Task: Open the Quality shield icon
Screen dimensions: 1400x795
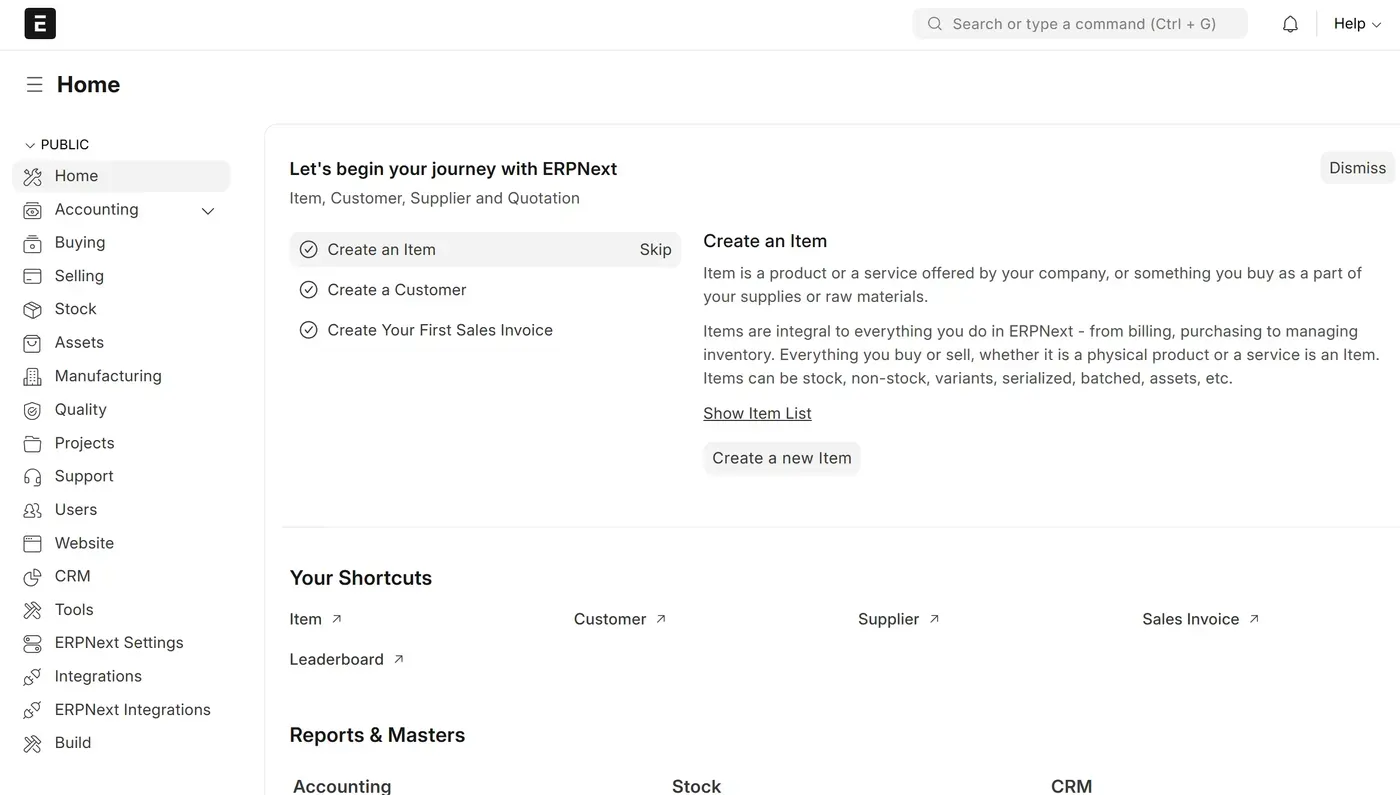Action: [x=33, y=410]
